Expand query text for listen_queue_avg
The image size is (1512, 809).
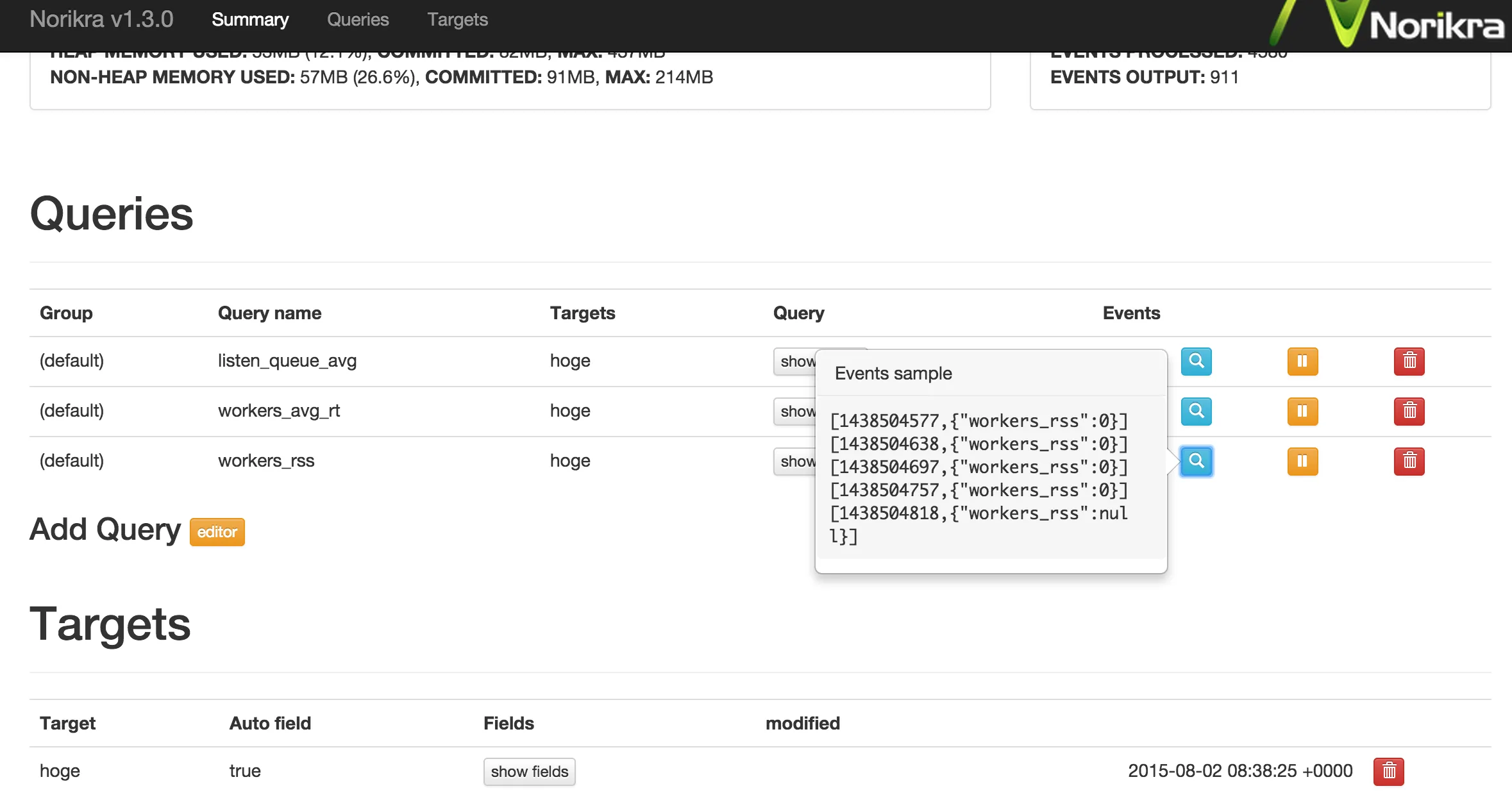point(794,362)
